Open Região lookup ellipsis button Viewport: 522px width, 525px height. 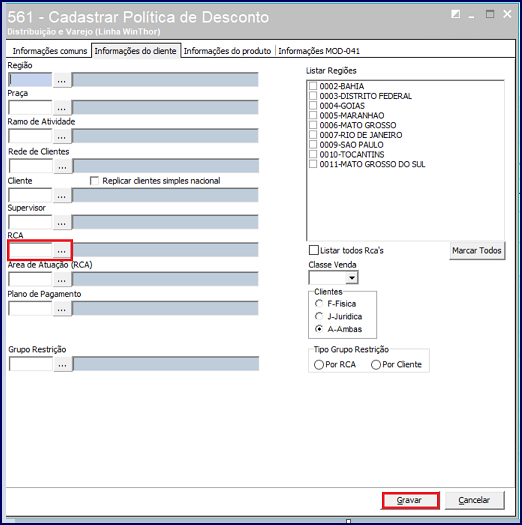coord(62,80)
